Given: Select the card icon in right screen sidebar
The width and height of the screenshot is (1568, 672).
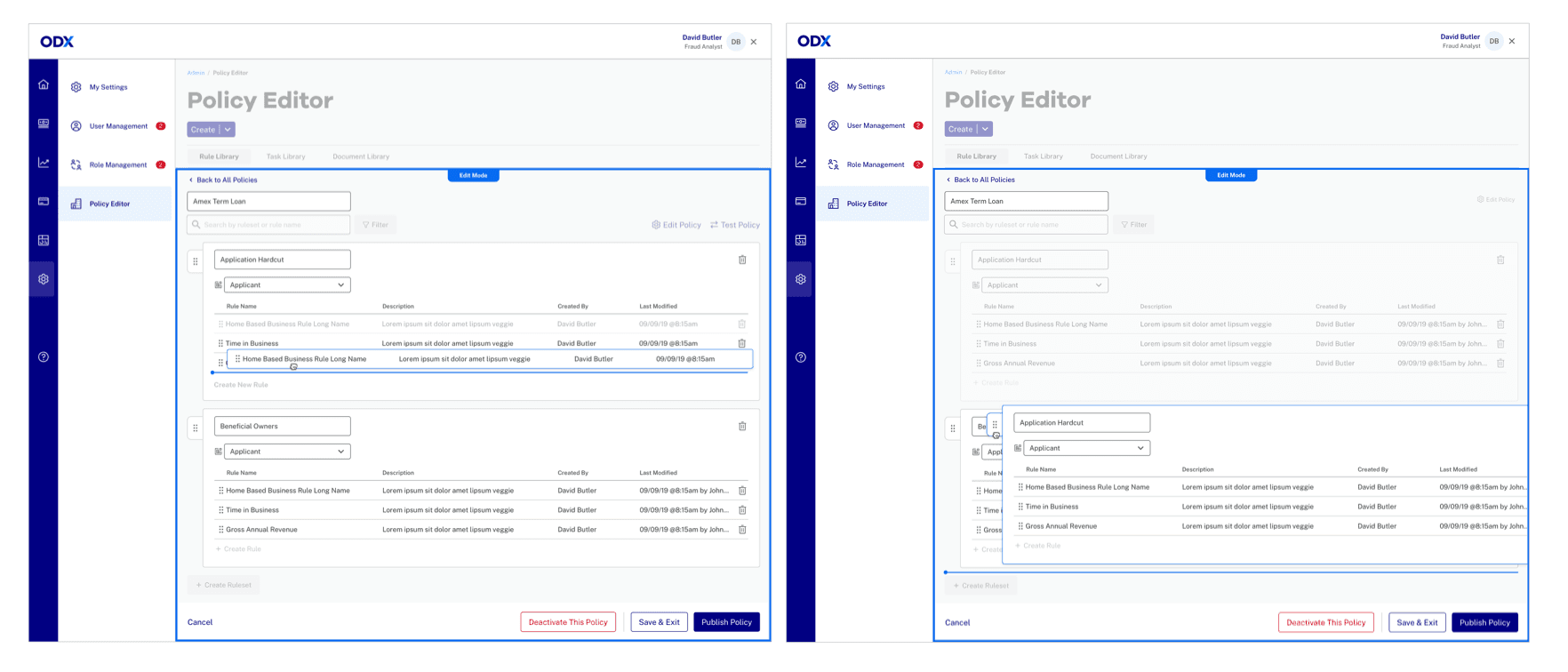Looking at the screenshot, I should click(x=801, y=202).
